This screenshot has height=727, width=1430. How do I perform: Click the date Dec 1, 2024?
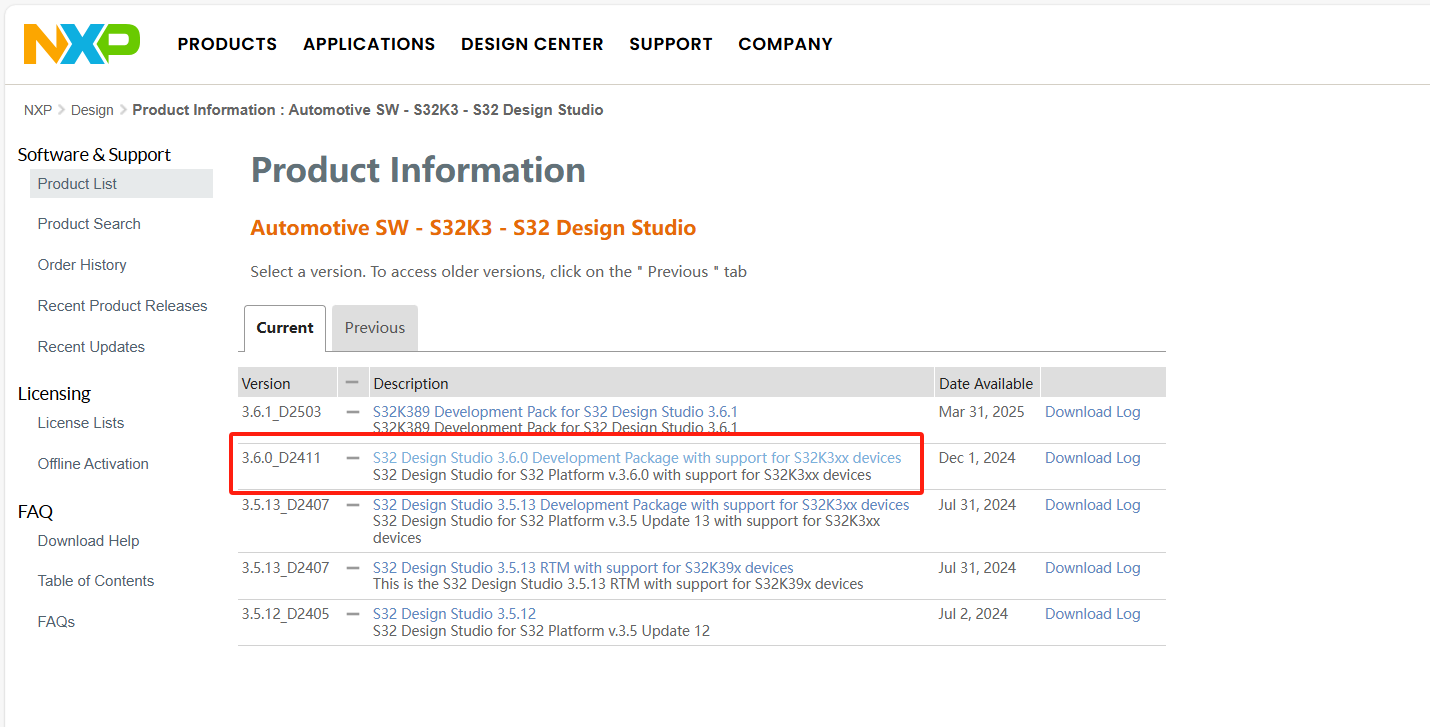point(977,458)
